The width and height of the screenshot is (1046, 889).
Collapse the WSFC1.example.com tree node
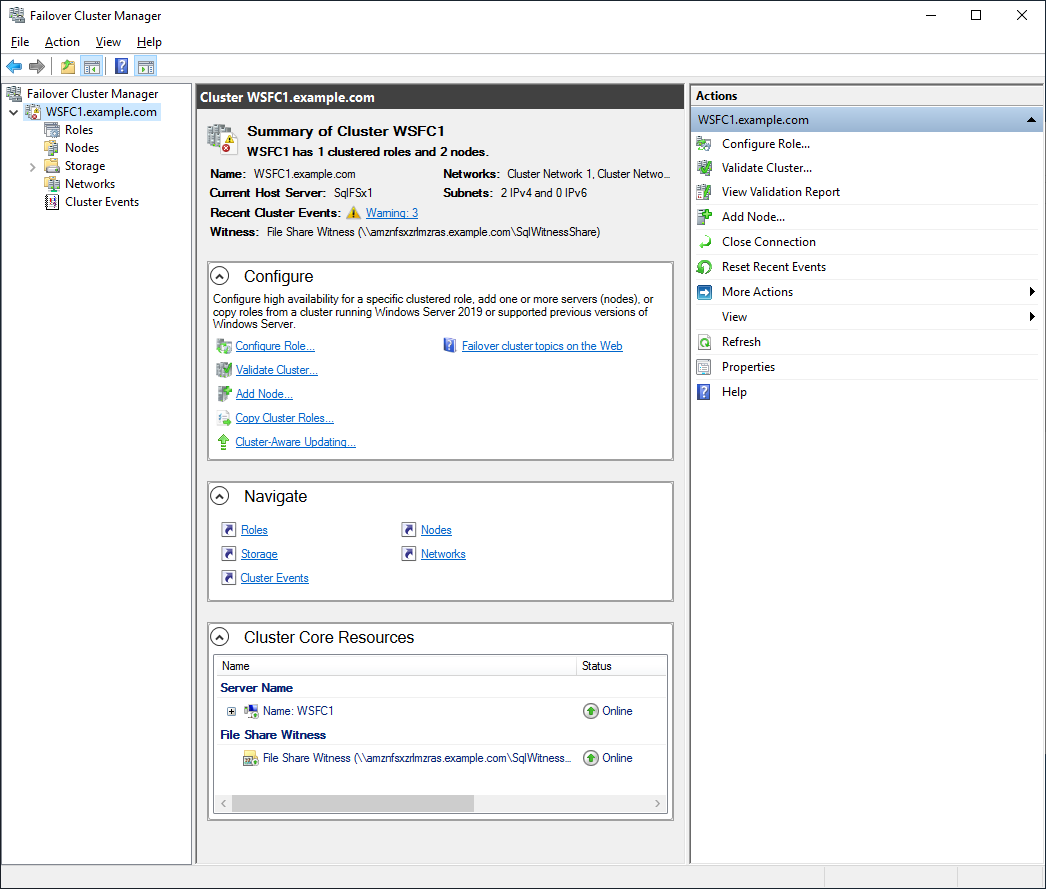[x=13, y=112]
